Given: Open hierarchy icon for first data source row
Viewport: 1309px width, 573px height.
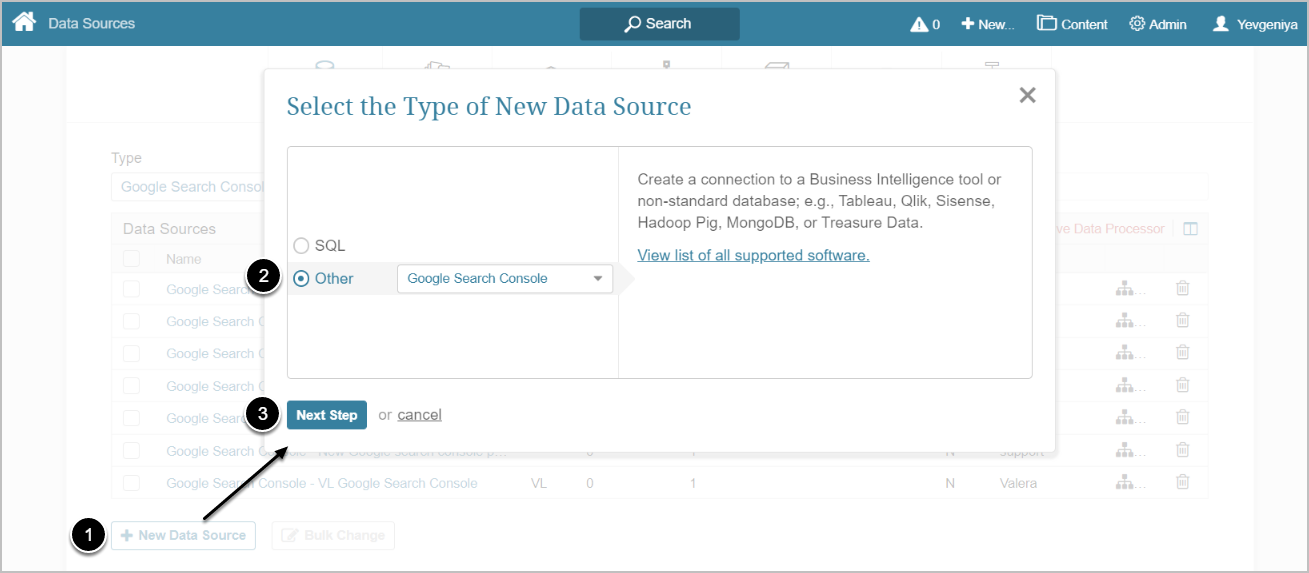Looking at the screenshot, I should (x=1125, y=289).
